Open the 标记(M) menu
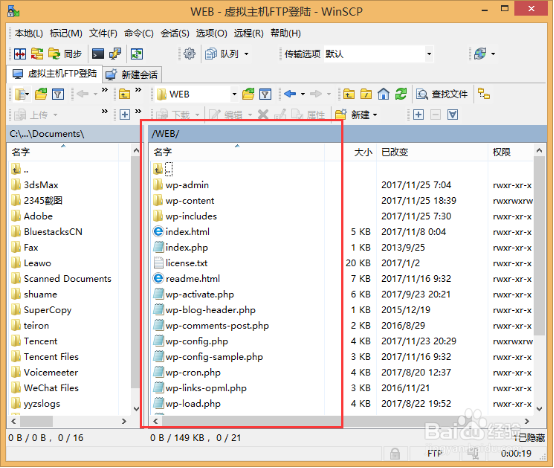This screenshot has height=468, width=554. click(66, 33)
